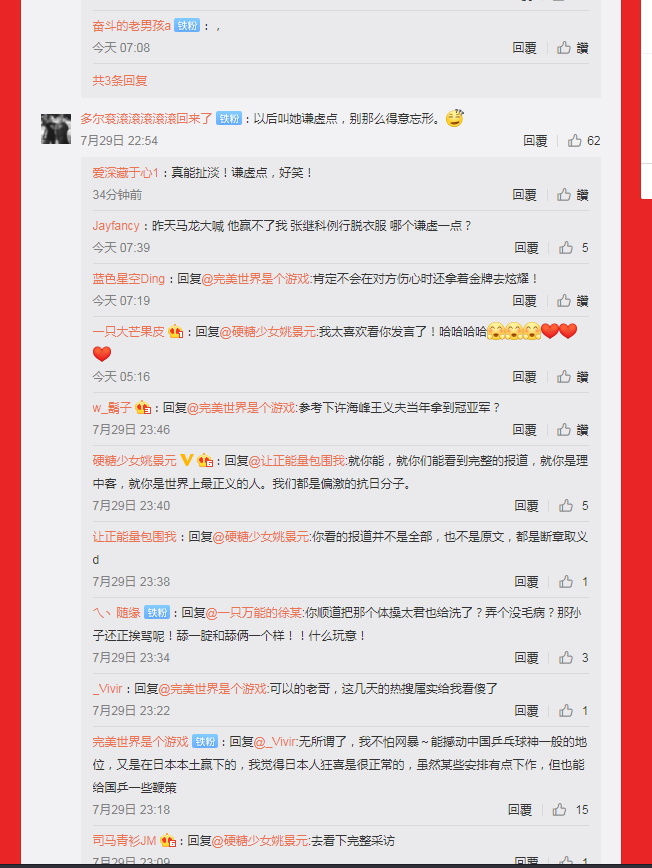
Task: Reply to 奋斗的老男孩a's comment
Action: tap(524, 48)
